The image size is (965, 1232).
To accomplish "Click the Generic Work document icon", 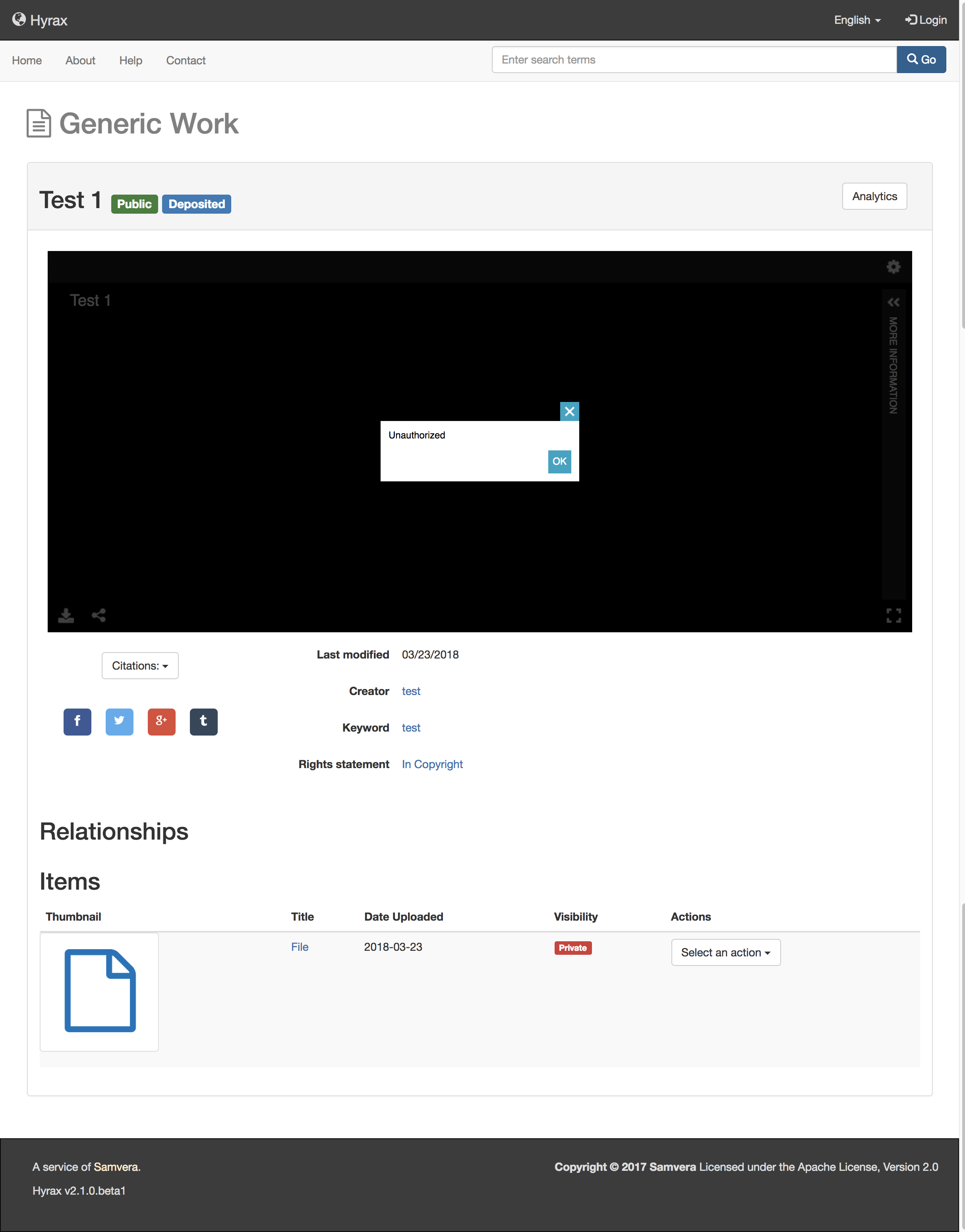I will coord(39,123).
